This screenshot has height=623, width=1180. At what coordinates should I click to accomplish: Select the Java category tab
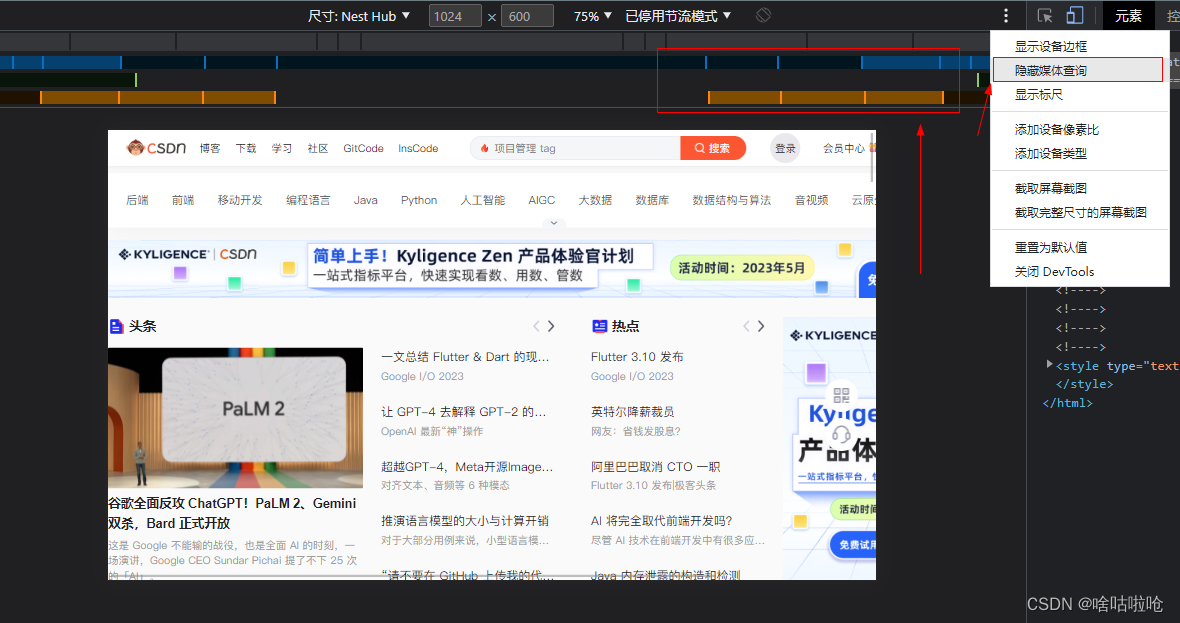click(x=366, y=200)
